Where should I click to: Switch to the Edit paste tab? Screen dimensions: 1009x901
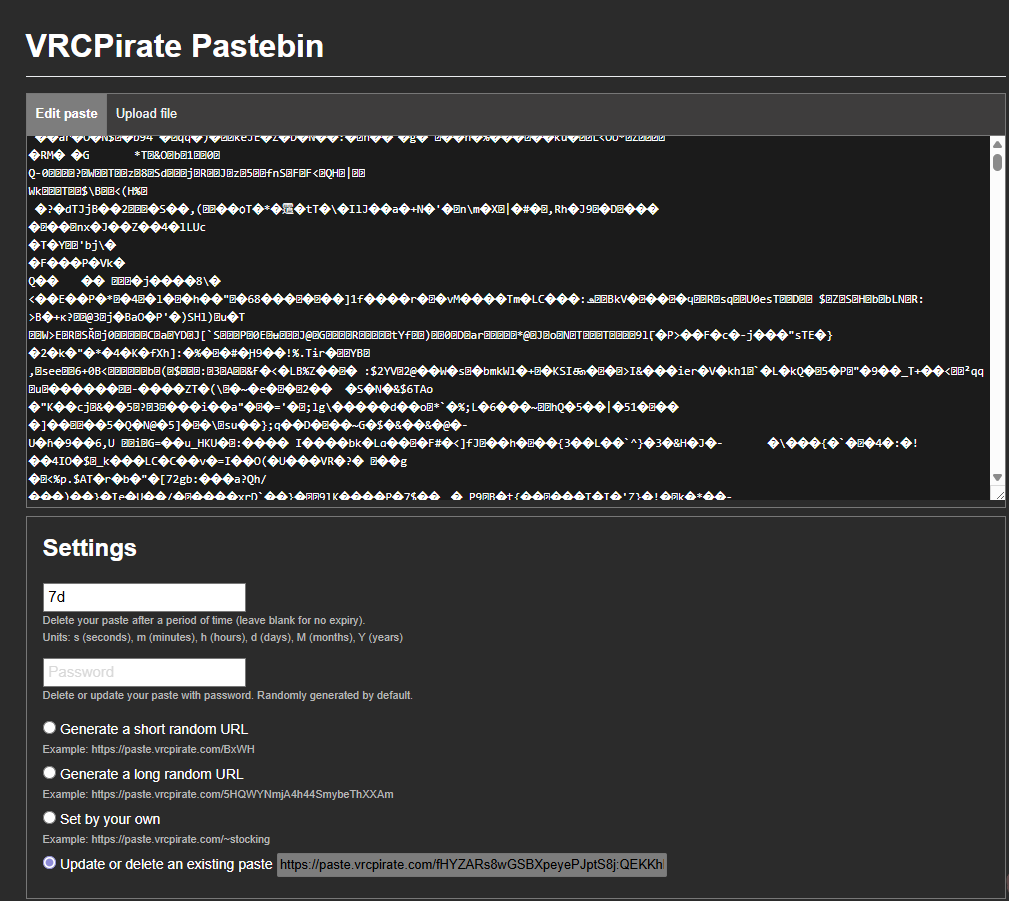tap(66, 114)
